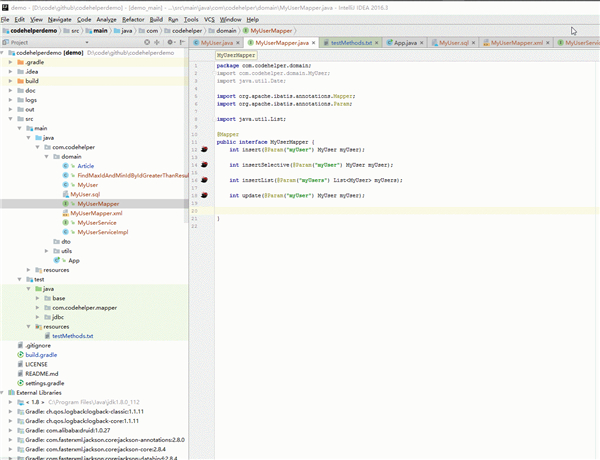This screenshot has width=600, height=460.
Task: Switch to the MyUser.sql tab
Action: (453, 44)
